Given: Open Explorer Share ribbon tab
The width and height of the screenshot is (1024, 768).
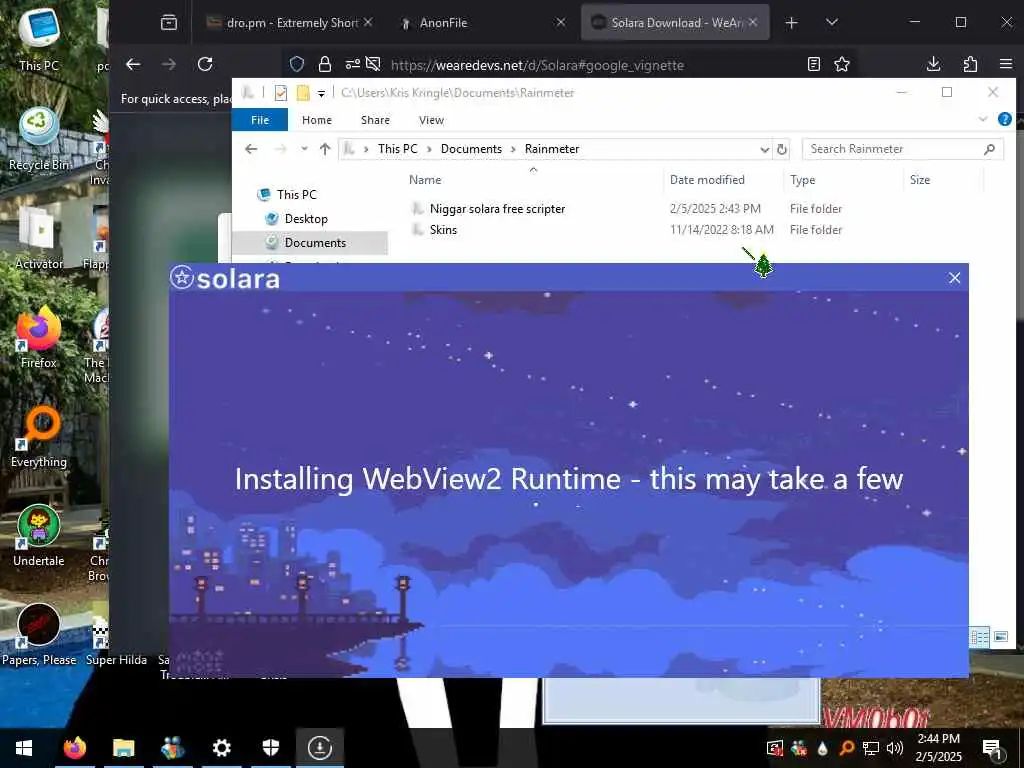Looking at the screenshot, I should pos(375,120).
